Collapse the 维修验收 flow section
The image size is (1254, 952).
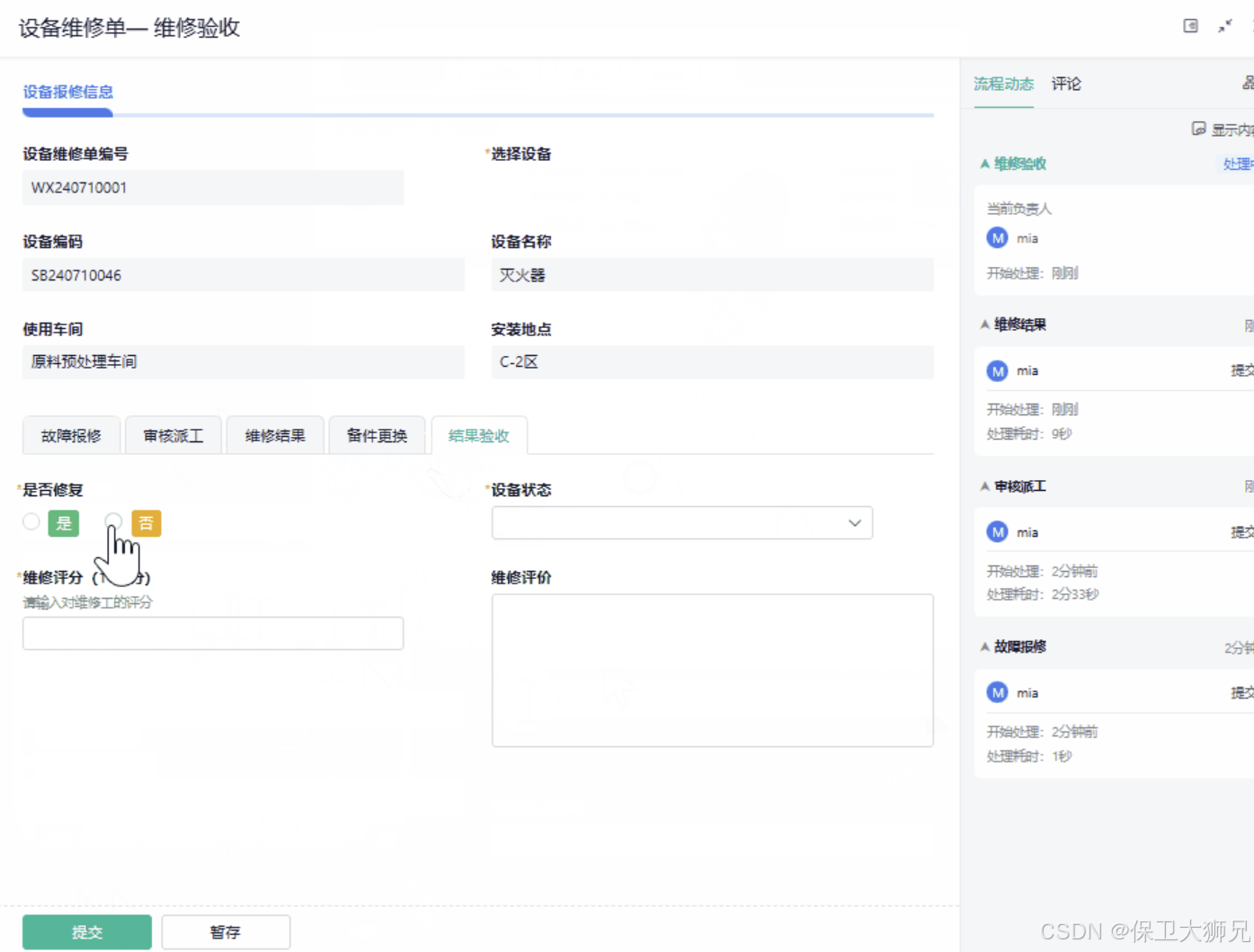click(x=985, y=164)
